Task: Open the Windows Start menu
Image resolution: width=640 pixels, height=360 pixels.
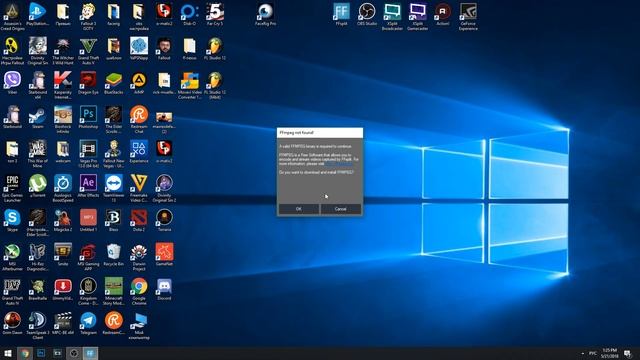Action: click(8, 353)
